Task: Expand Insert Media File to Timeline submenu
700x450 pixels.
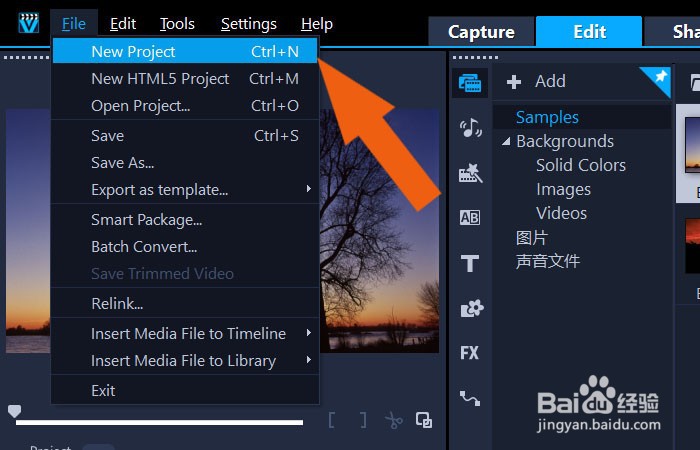Action: click(x=308, y=333)
